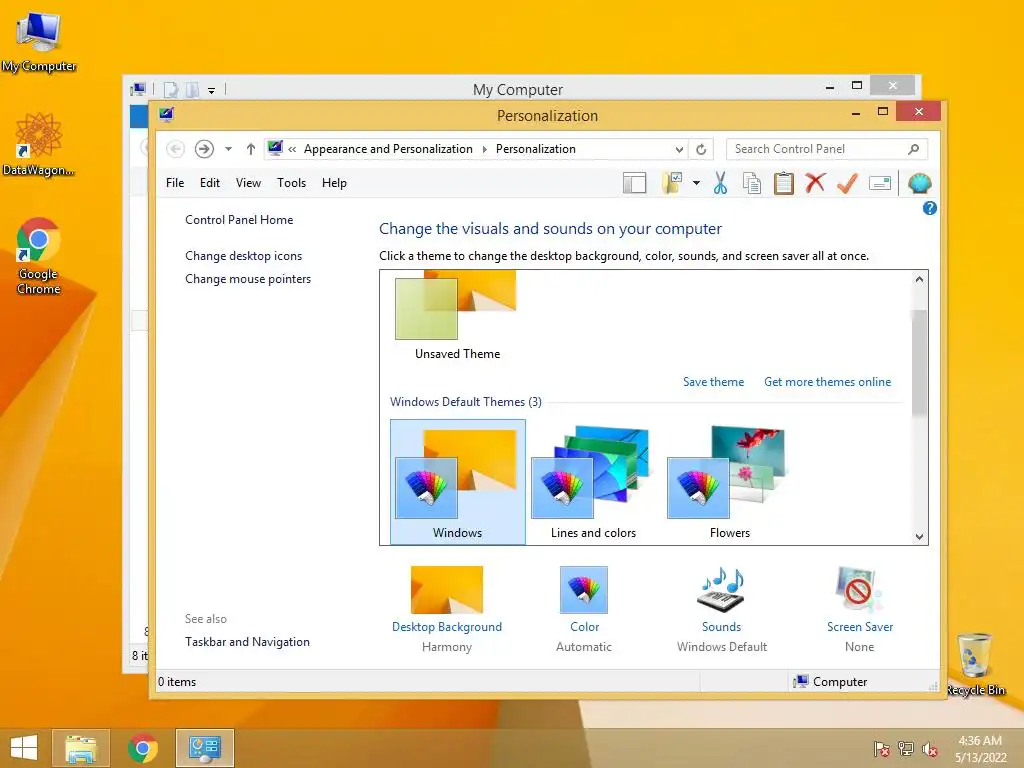
Task: Click theme list scroll up arrow
Action: tap(919, 280)
